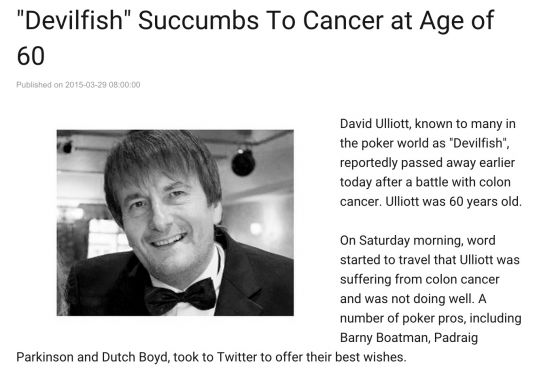Click the number 60 under the headline
Image resolution: width=539 pixels, height=376 pixels.
31,56
